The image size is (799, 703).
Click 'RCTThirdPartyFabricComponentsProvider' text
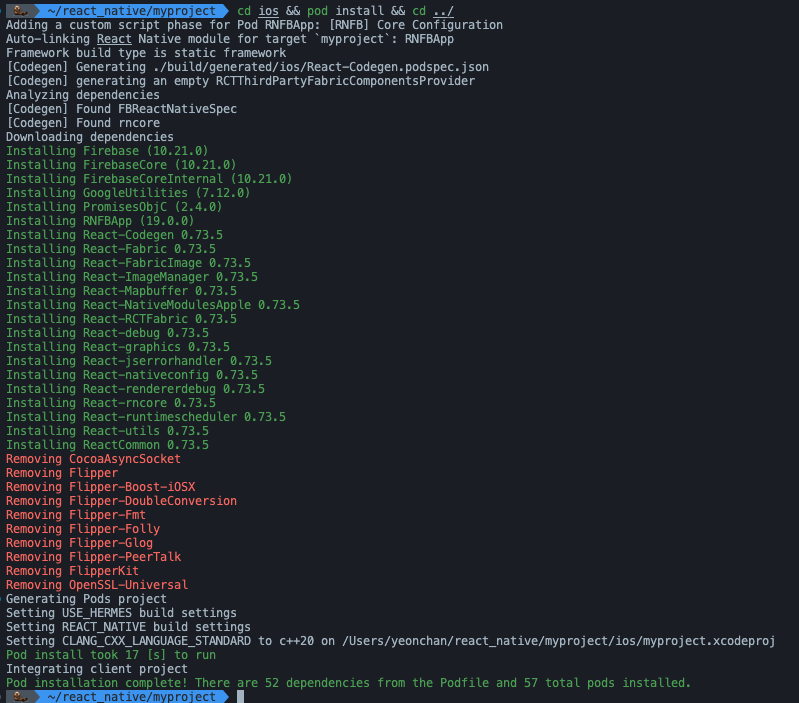345,81
